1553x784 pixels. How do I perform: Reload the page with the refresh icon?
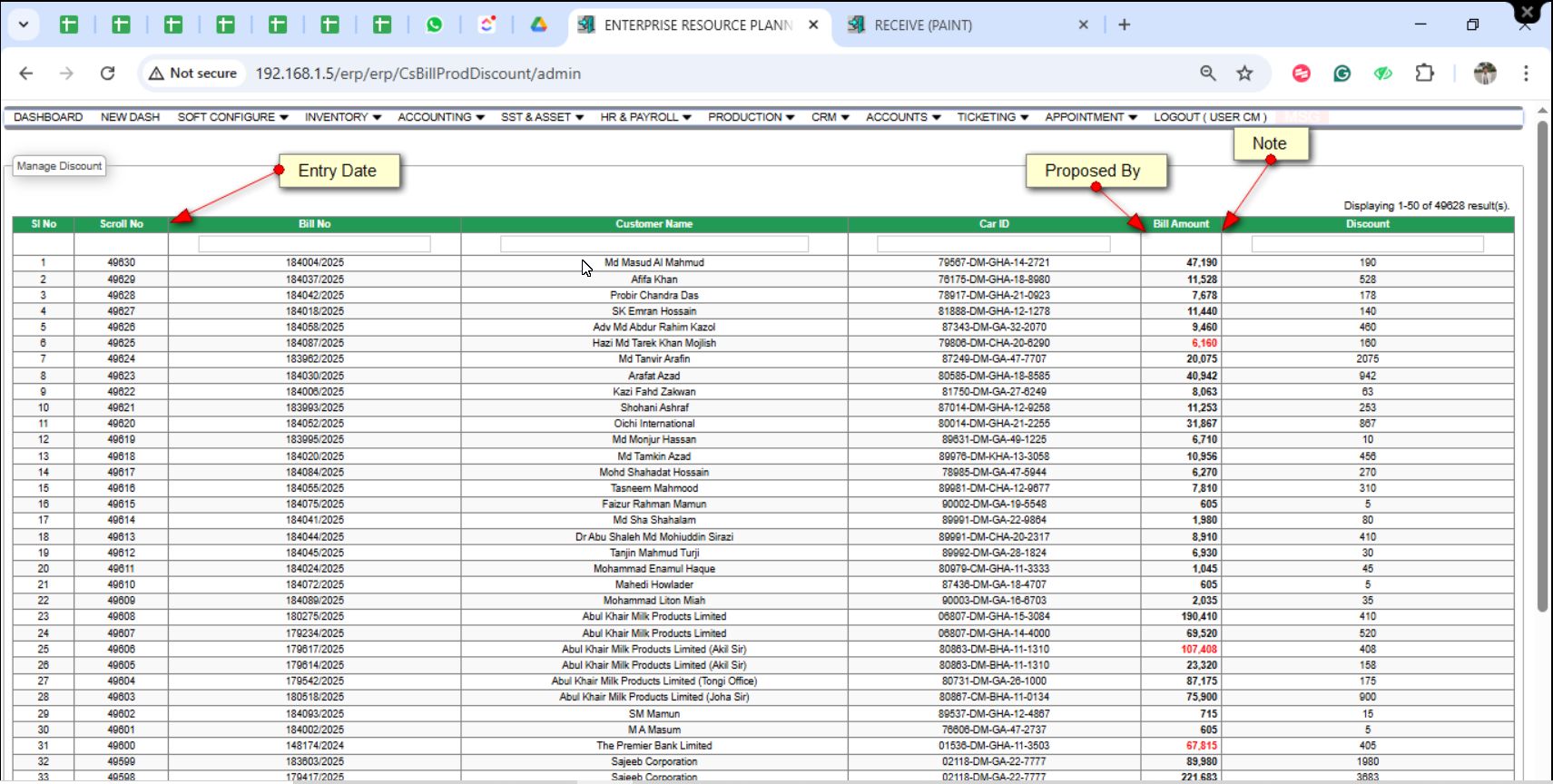[107, 73]
